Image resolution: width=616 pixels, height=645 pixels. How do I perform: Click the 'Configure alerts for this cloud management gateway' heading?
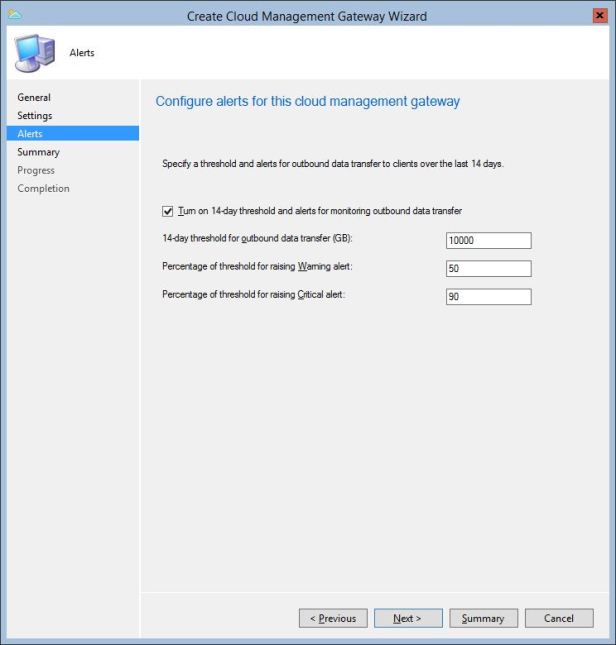pyautogui.click(x=308, y=102)
